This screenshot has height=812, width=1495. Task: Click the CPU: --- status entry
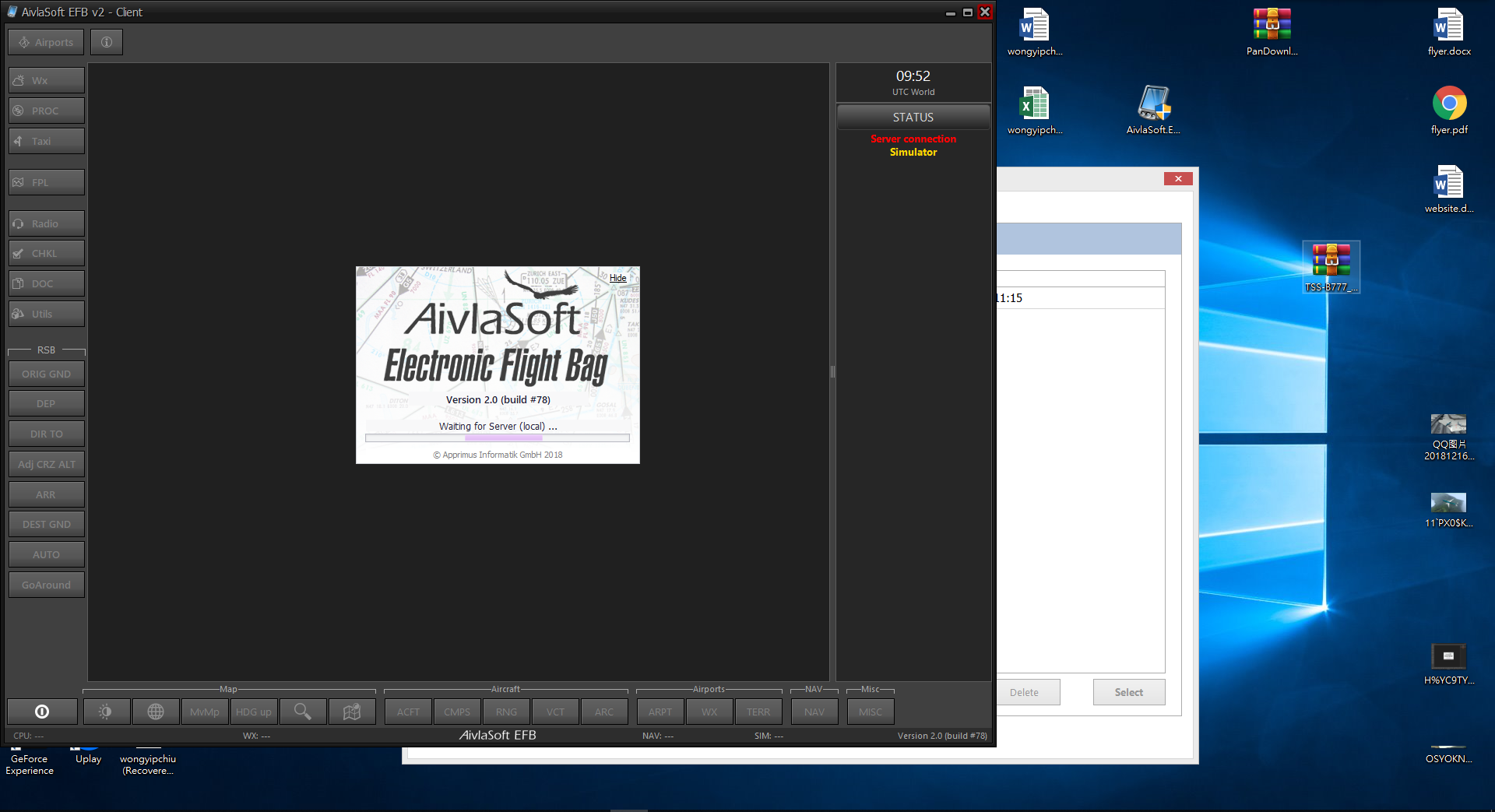click(x=29, y=736)
